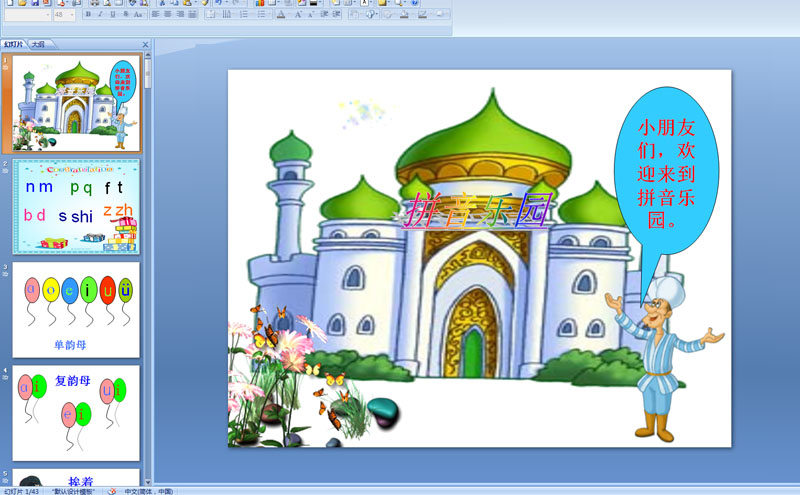This screenshot has width=800, height=495.
Task: Increase the list indent level
Action: [336, 14]
